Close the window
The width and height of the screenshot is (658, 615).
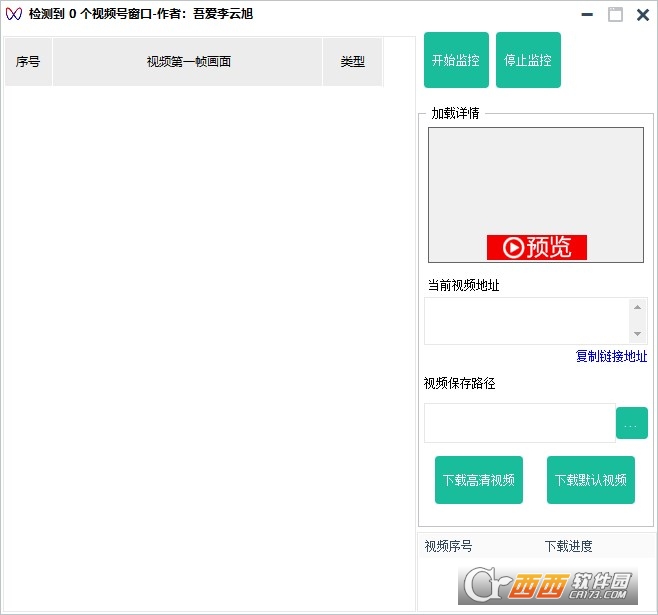[642, 15]
